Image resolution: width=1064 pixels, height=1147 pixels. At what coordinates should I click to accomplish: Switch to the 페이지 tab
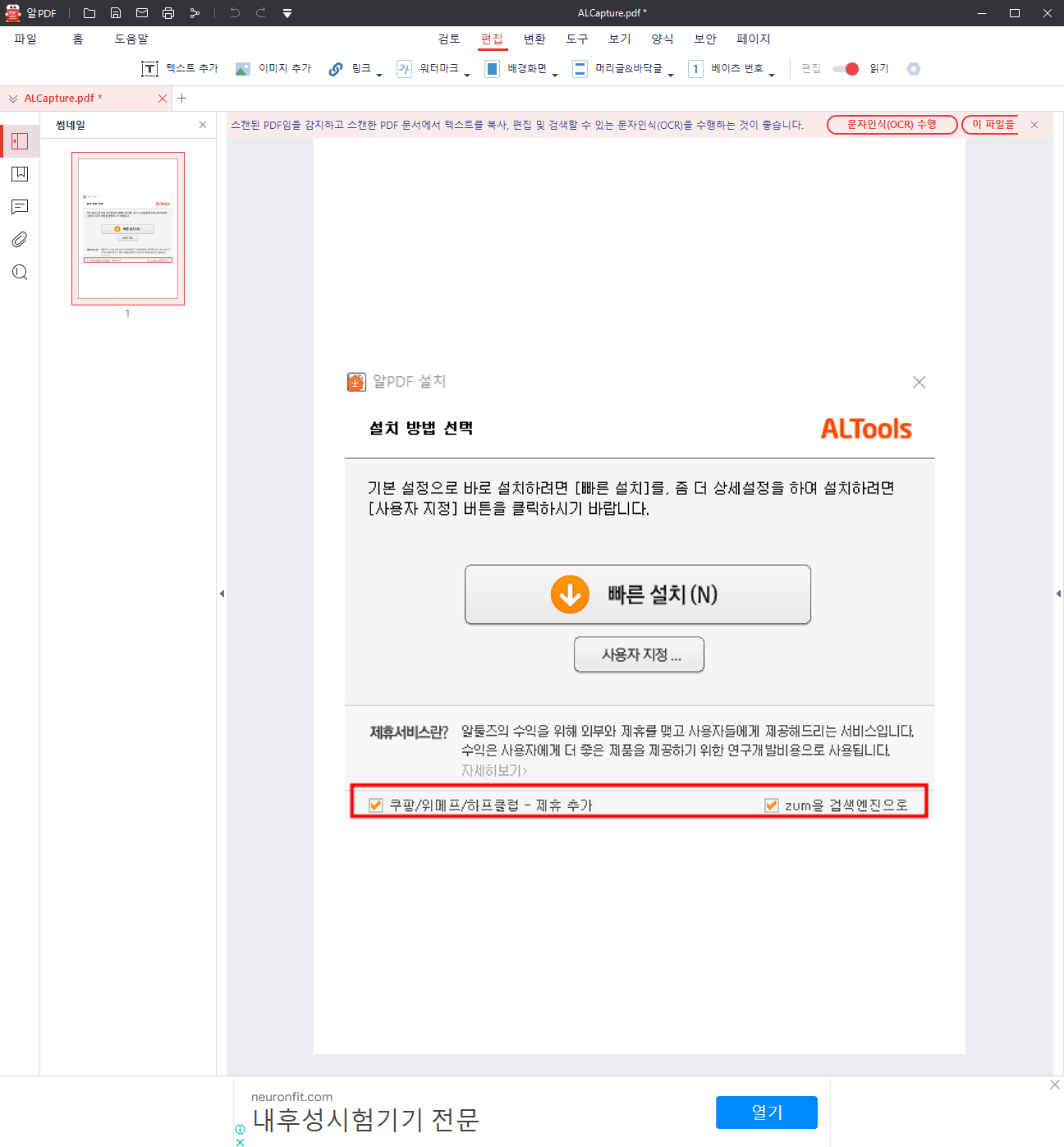pyautogui.click(x=754, y=39)
